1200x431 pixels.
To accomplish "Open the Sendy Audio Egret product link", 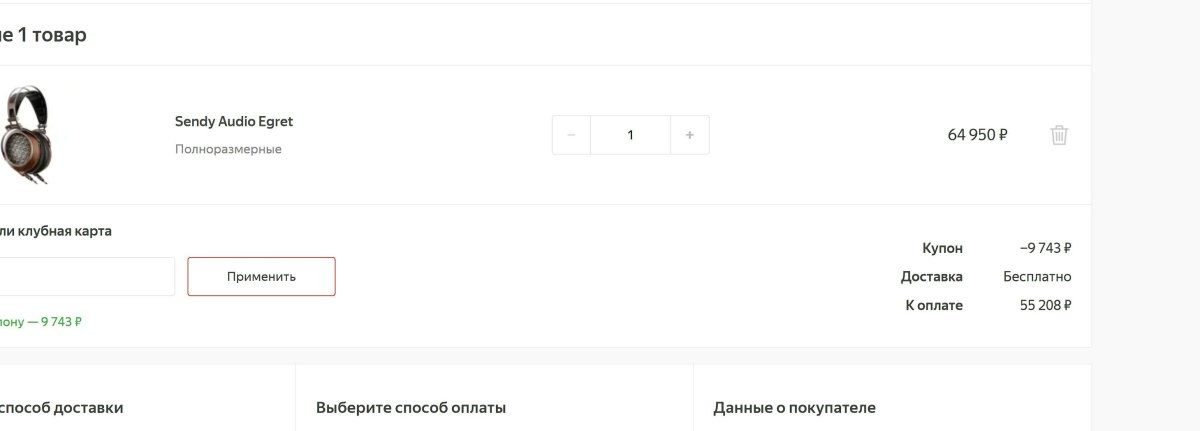I will click(234, 122).
